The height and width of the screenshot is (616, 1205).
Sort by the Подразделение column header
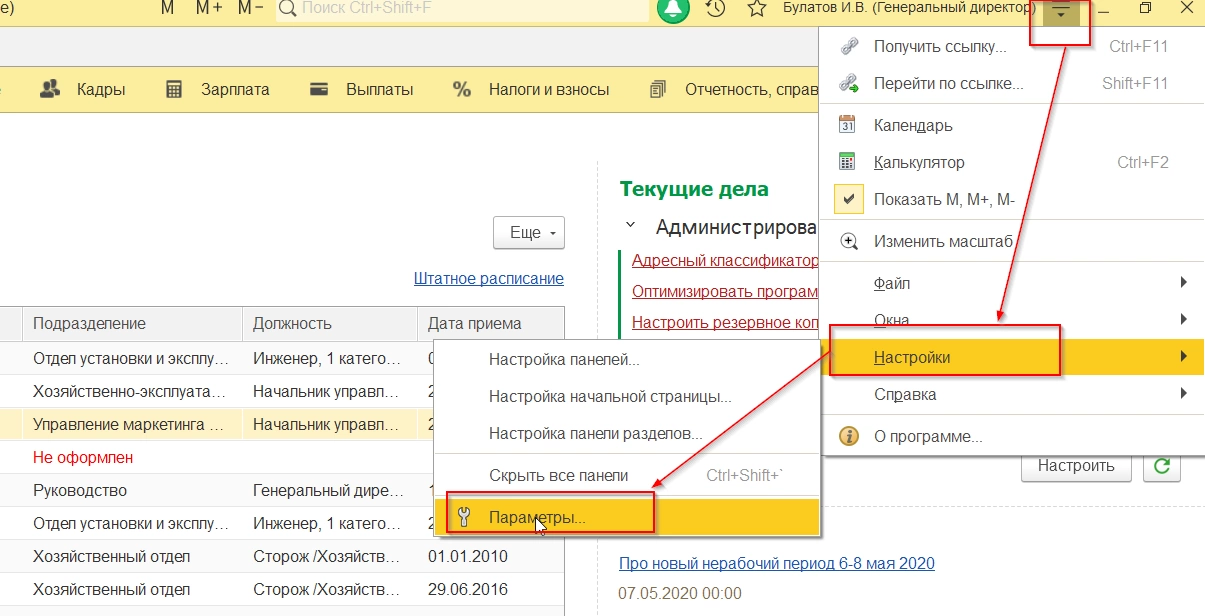click(132, 323)
